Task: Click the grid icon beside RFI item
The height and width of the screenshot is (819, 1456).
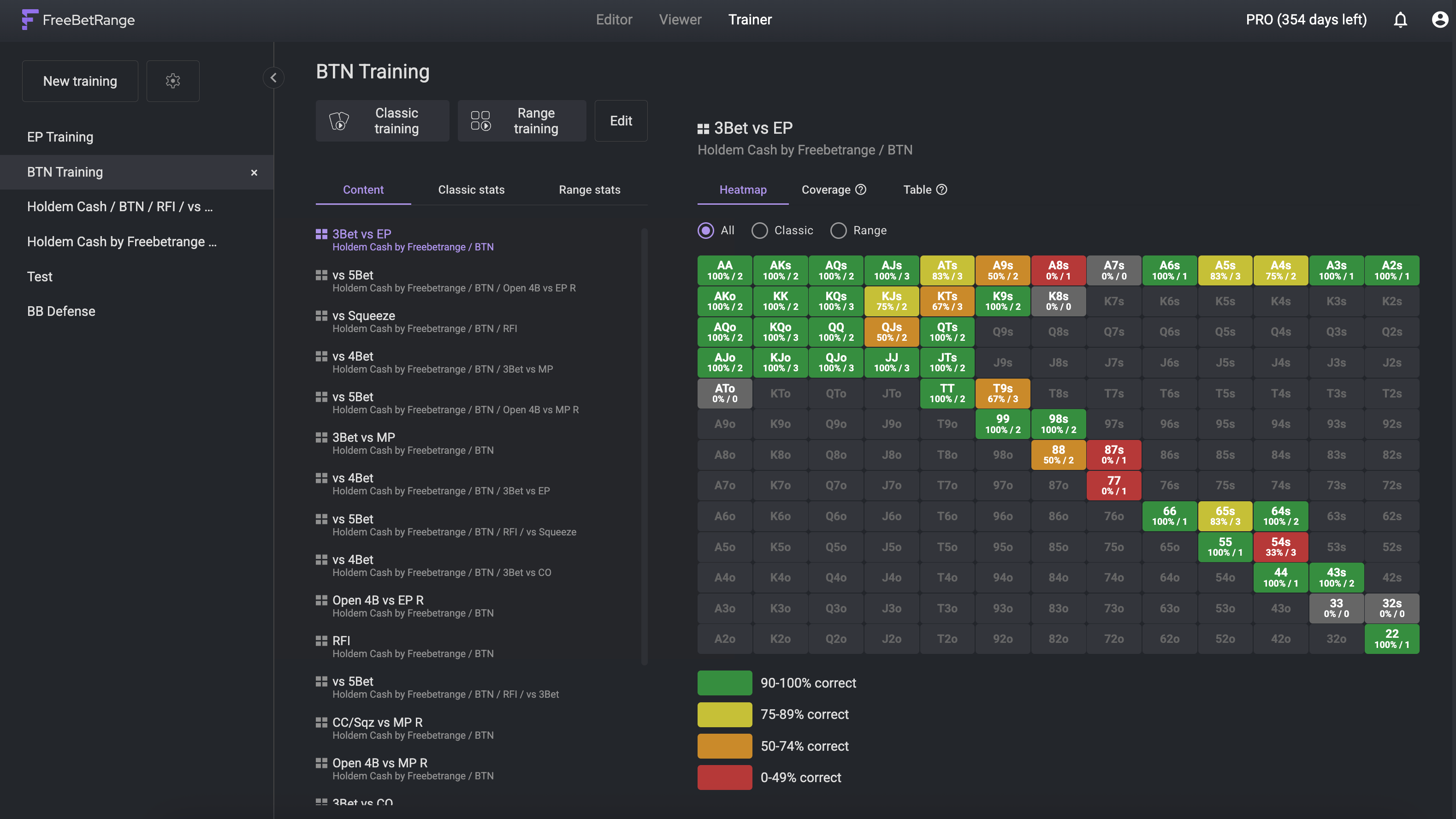Action: (322, 640)
